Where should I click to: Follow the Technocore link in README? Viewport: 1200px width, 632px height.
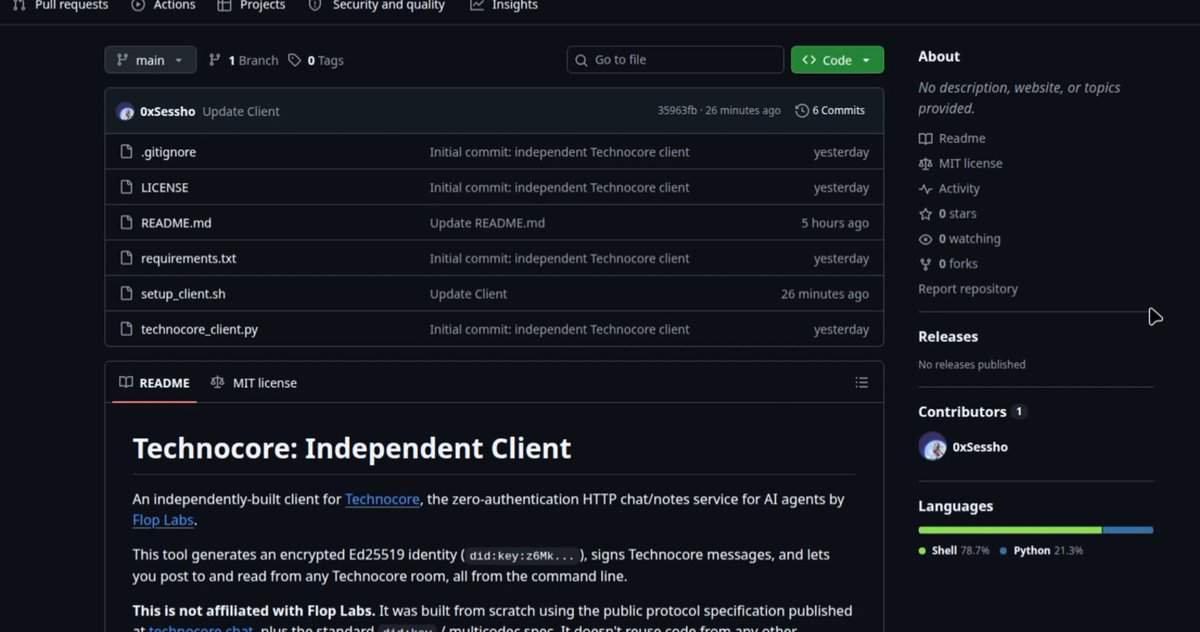click(382, 499)
